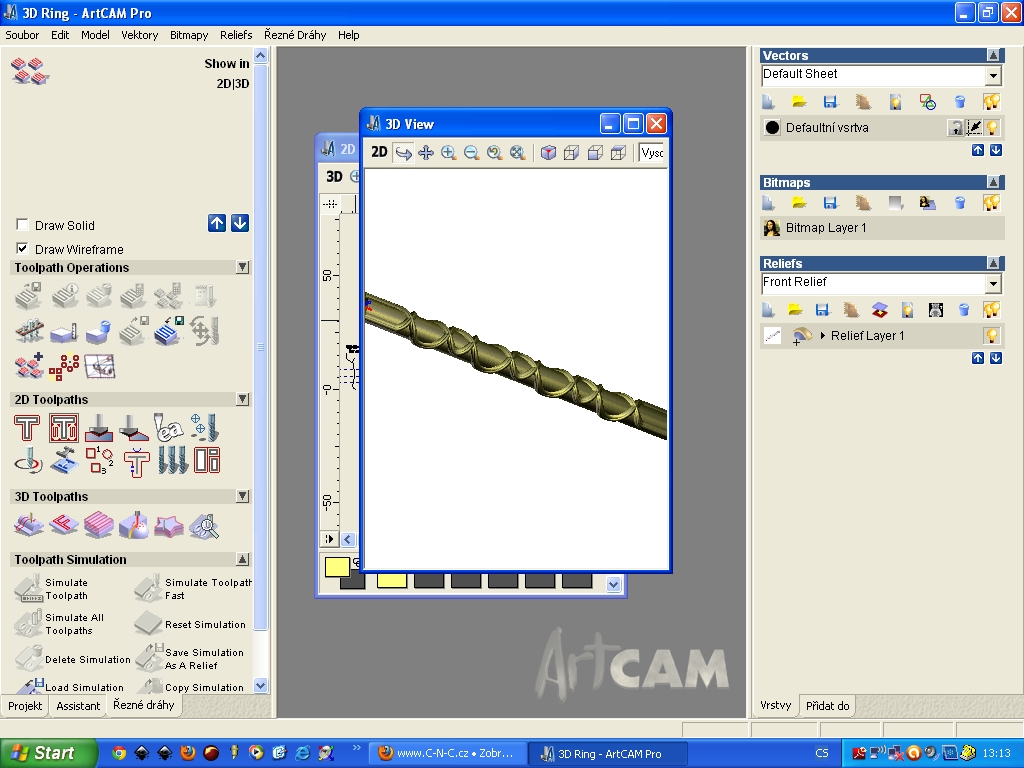
Task: Toggle the lock on Defaultní vsrtva layer
Action: (955, 128)
